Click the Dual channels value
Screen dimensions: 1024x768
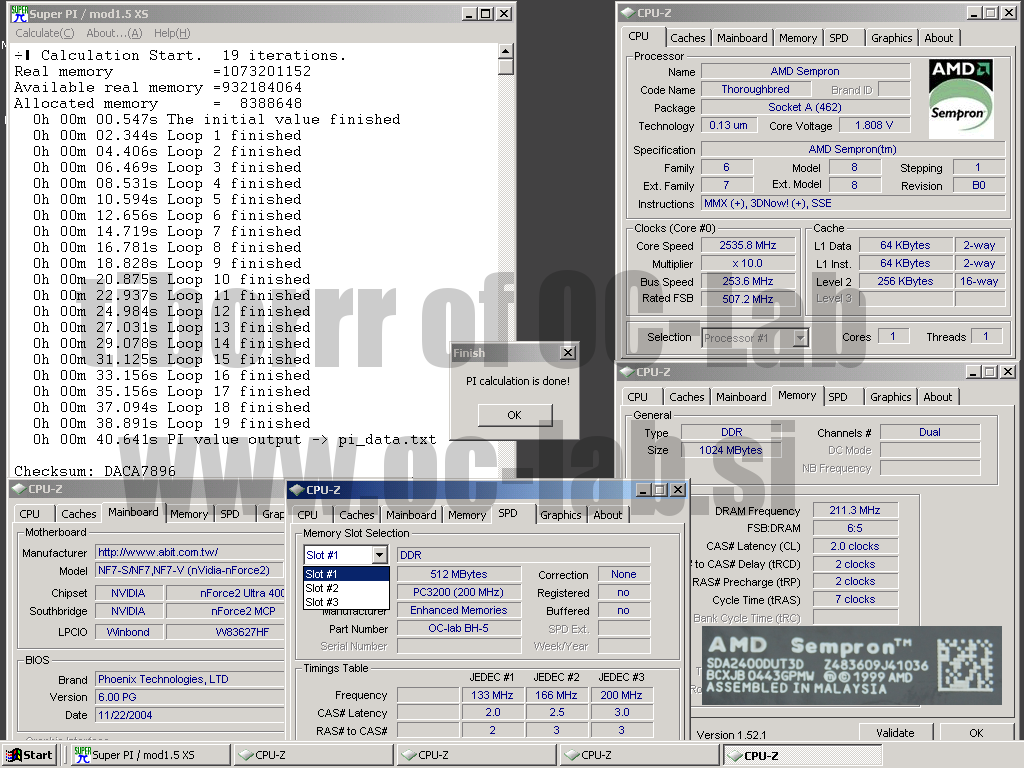click(929, 432)
